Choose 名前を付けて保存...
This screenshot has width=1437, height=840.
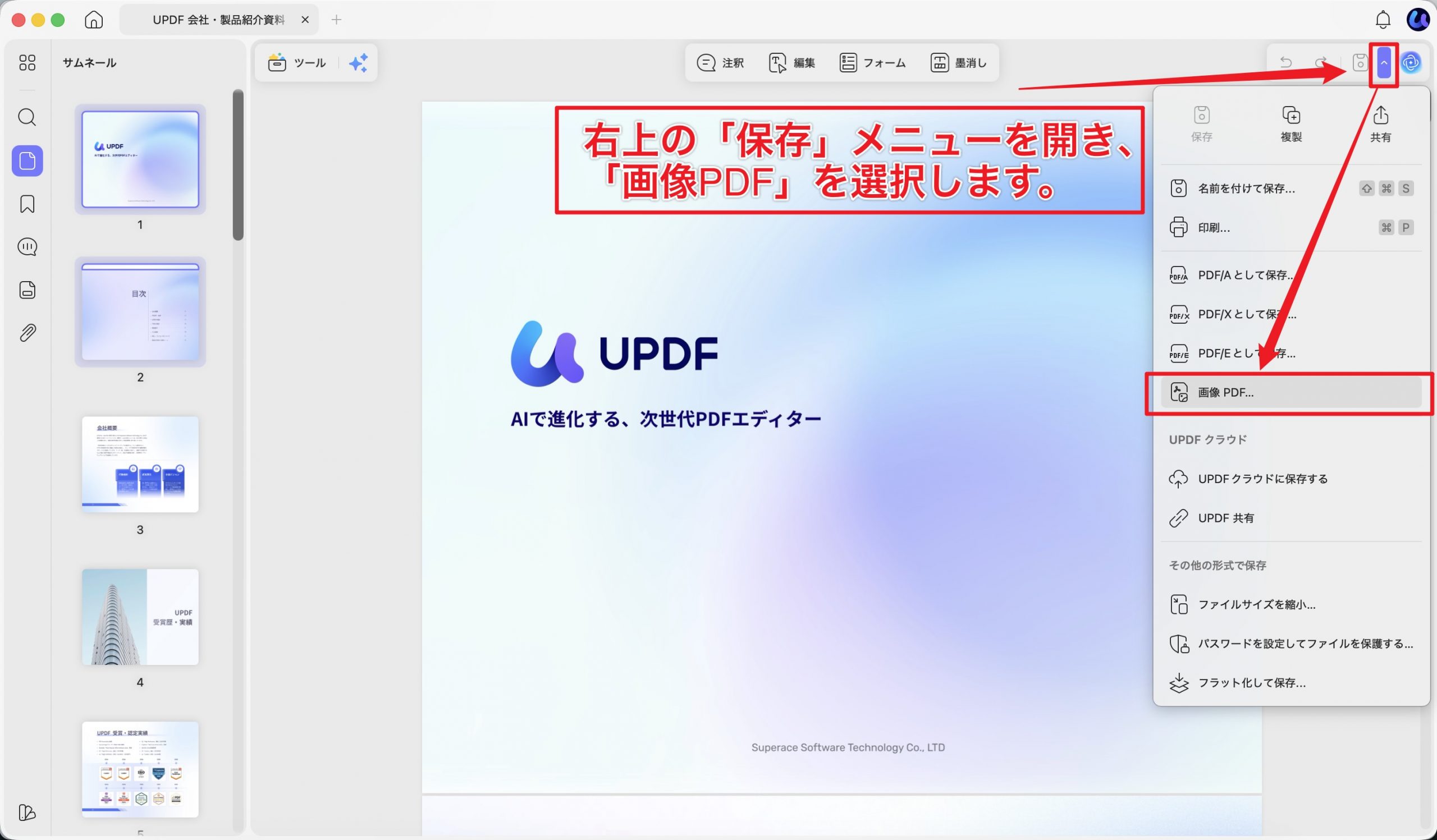pos(1291,189)
